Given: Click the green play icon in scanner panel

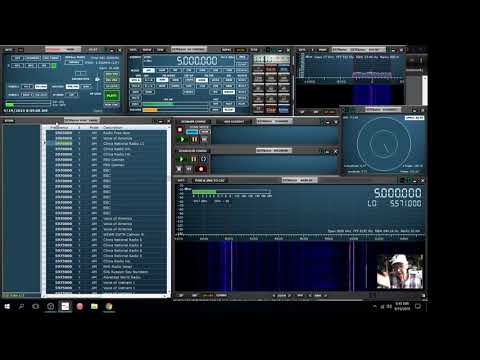Looking at the screenshot, I should click(x=182, y=139).
